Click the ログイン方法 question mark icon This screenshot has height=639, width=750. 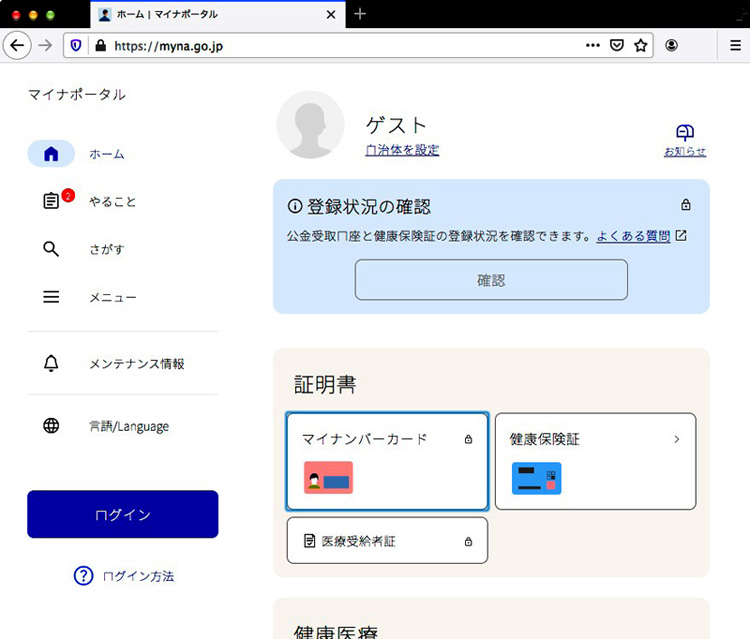coord(83,576)
